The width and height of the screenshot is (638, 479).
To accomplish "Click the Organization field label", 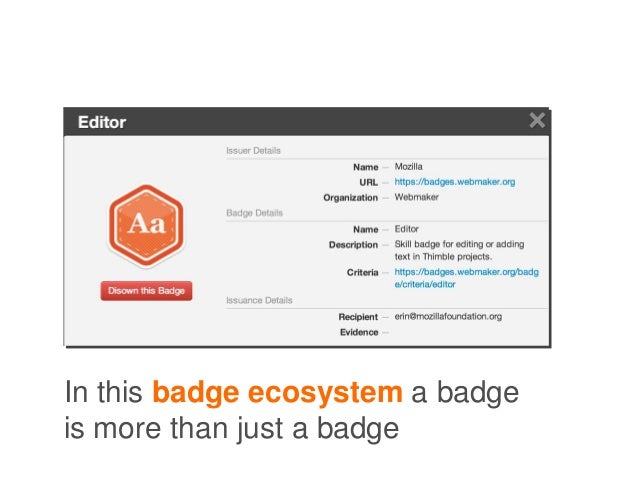I will 350,197.
